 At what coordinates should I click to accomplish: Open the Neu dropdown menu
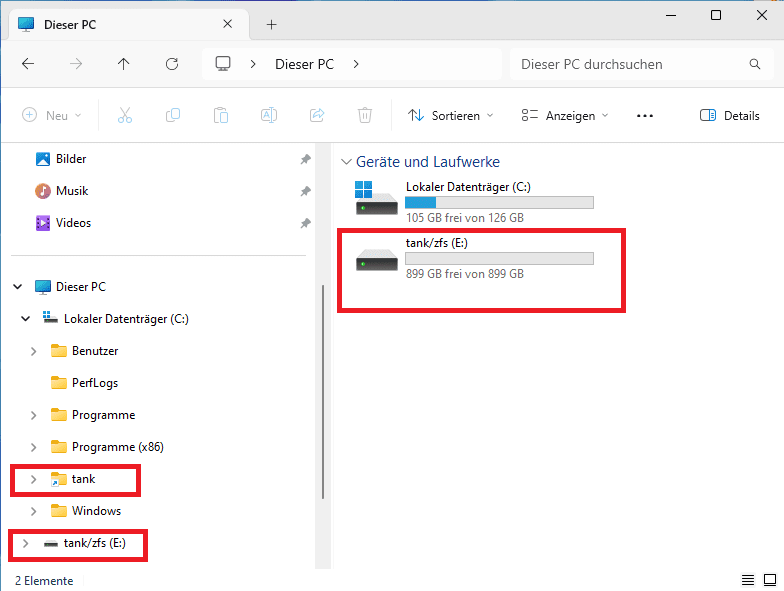coord(52,116)
